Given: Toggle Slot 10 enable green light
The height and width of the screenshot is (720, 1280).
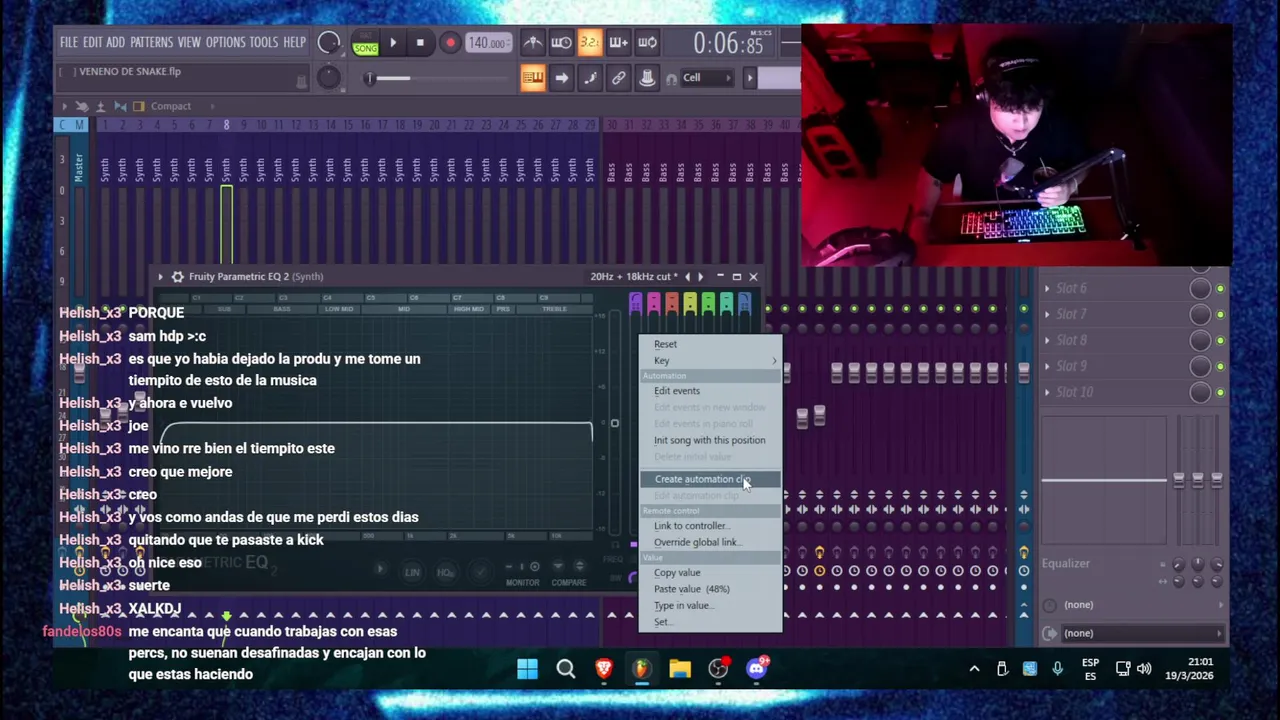Looking at the screenshot, I should (x=1220, y=393).
